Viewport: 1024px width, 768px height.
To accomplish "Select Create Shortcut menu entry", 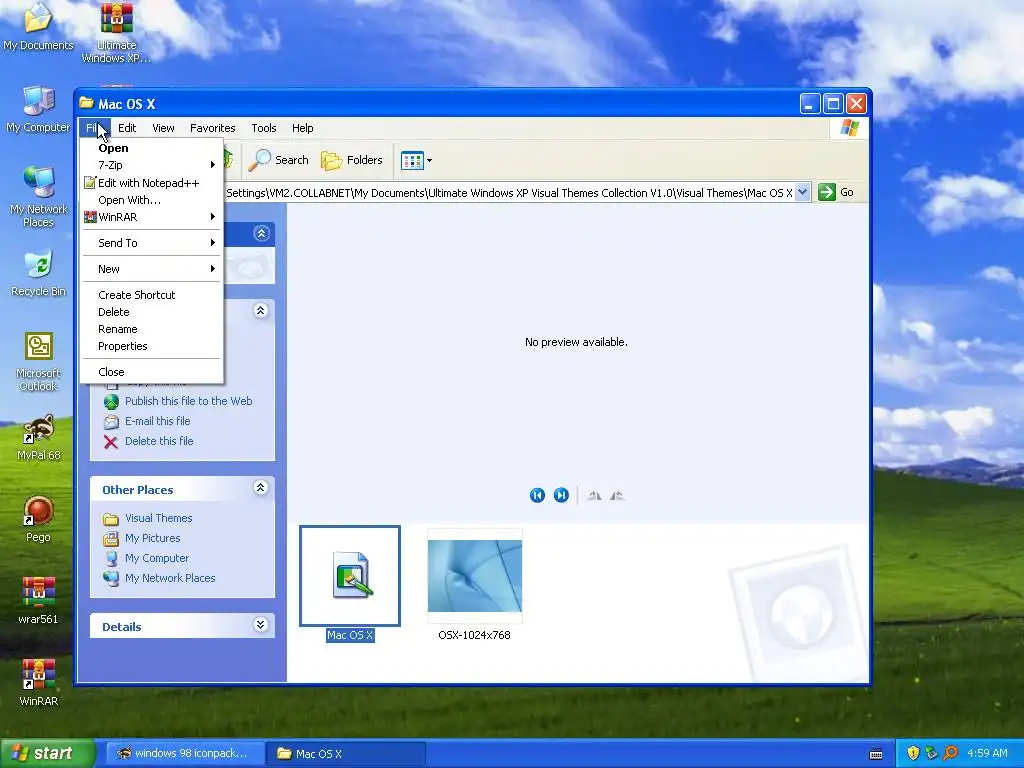I will click(x=152, y=295).
